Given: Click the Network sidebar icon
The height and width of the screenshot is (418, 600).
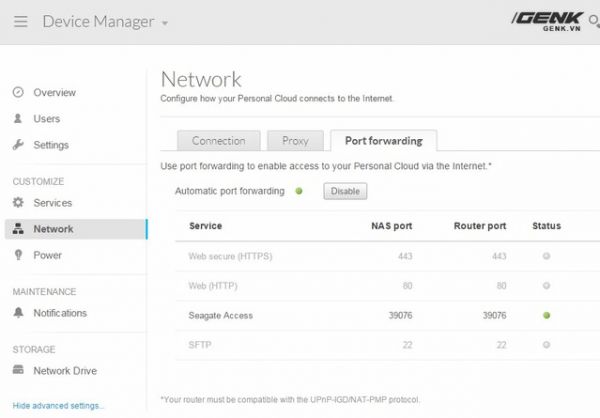Looking at the screenshot, I should [18, 229].
